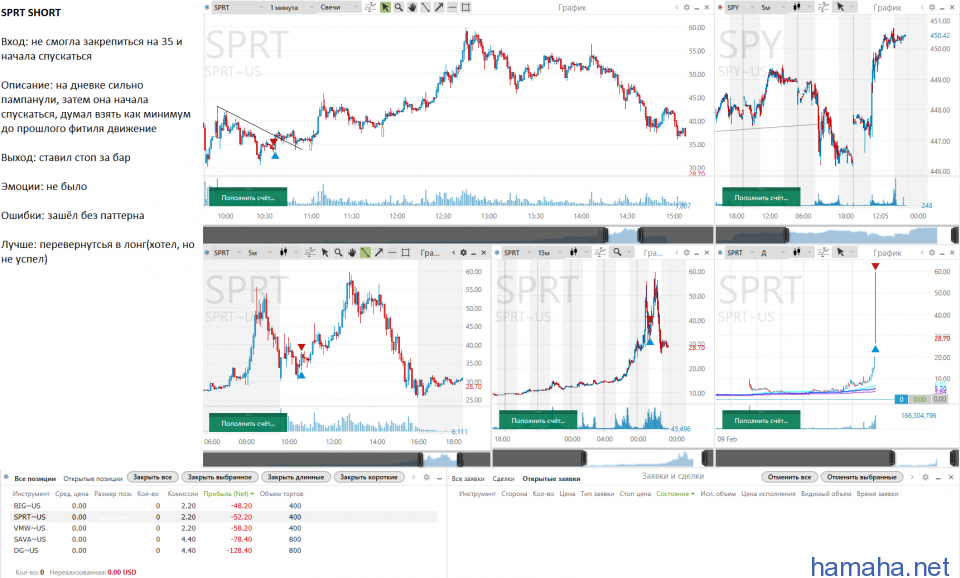The height and width of the screenshot is (578, 960).
Task: Open ticker dropdown of 1-minute SPRT chart
Action: [x=238, y=7]
